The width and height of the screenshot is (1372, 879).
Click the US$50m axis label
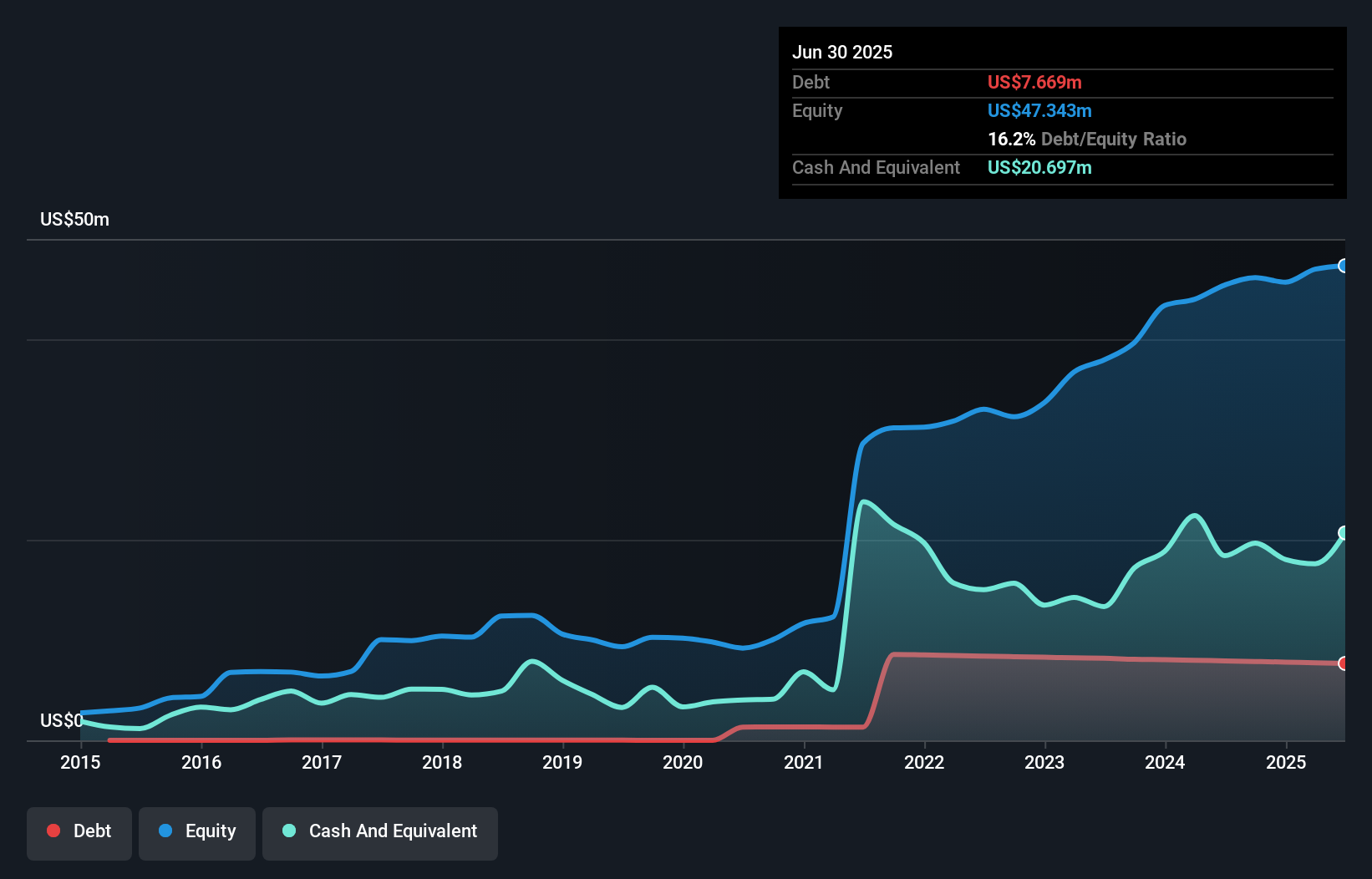pyautogui.click(x=74, y=218)
